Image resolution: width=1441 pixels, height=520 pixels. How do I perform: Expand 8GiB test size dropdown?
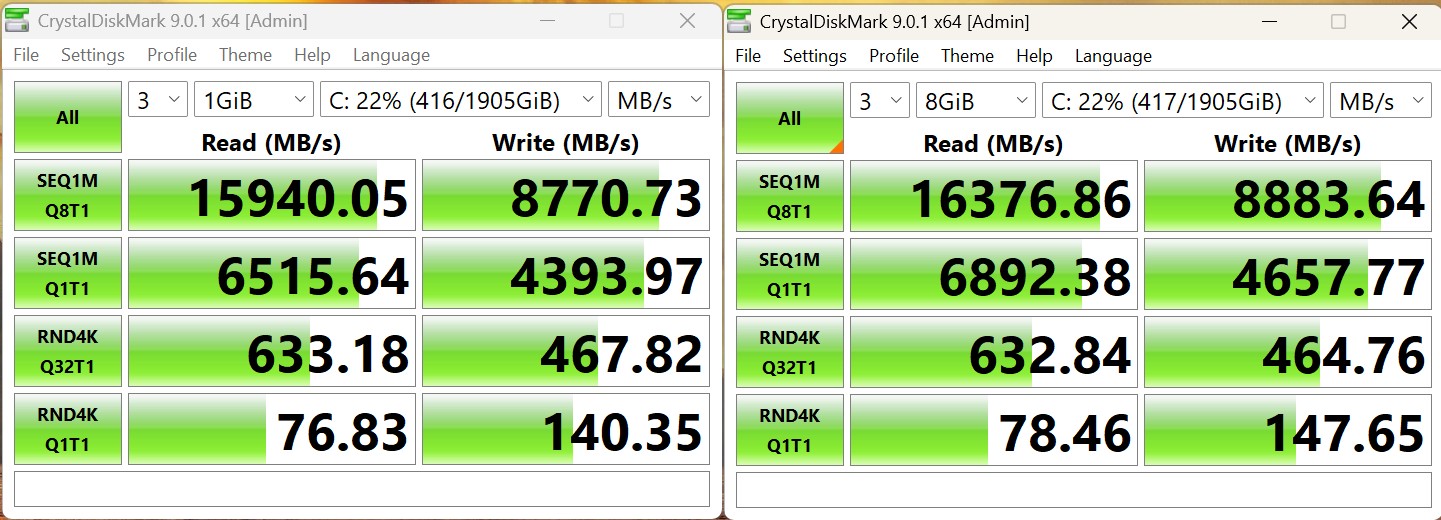[976, 101]
